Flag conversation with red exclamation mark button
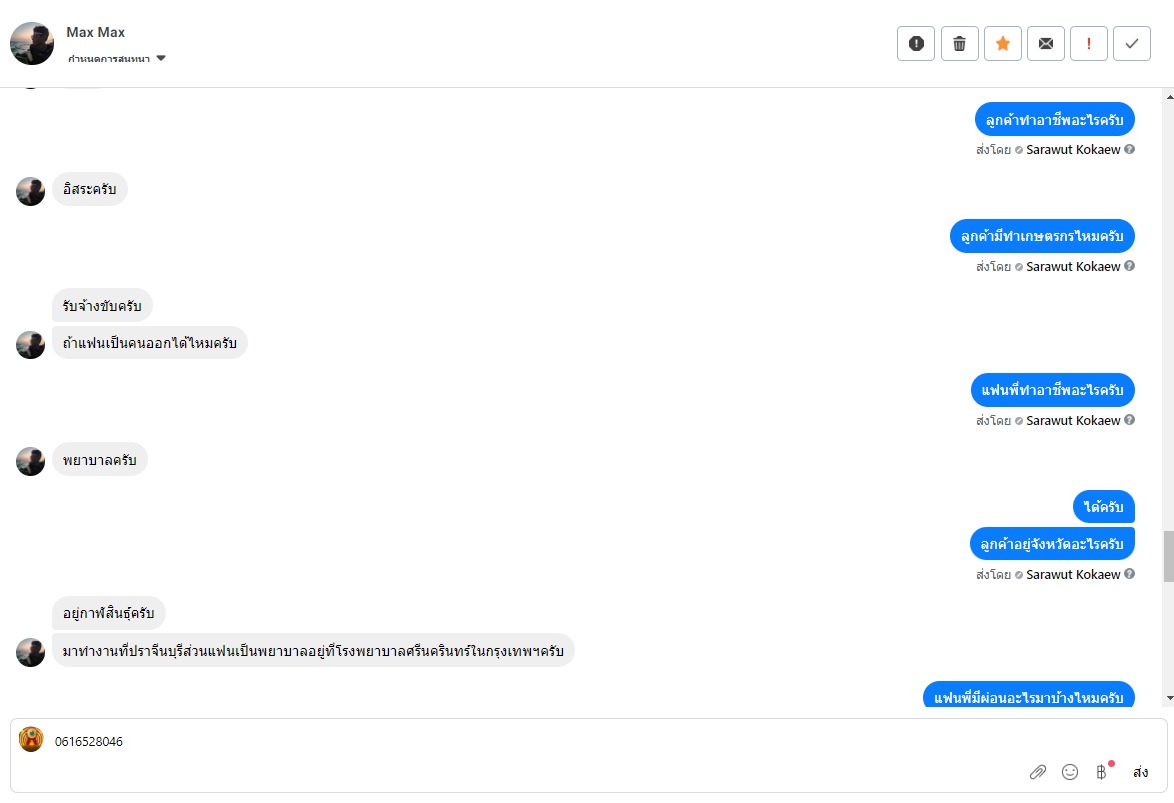1174x803 pixels. click(1089, 43)
